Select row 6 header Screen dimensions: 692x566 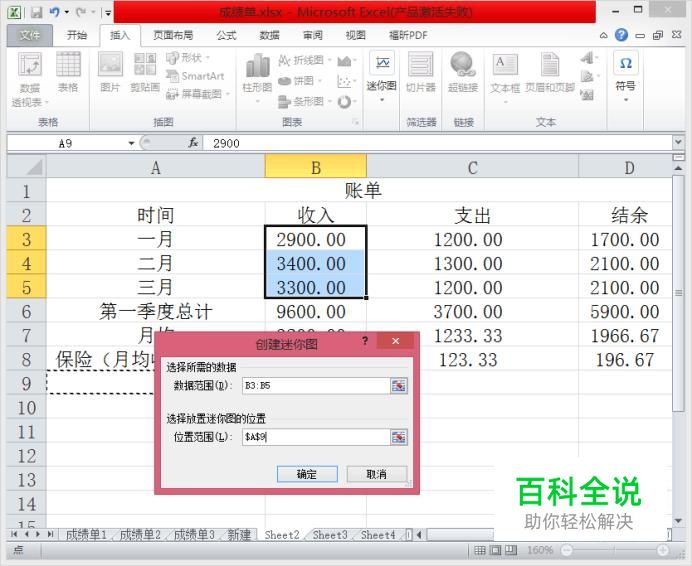pyautogui.click(x=26, y=312)
